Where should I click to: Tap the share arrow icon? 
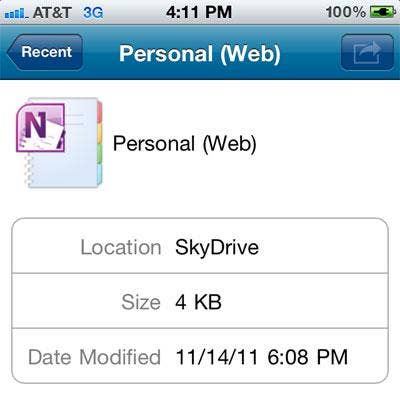(x=368, y=52)
